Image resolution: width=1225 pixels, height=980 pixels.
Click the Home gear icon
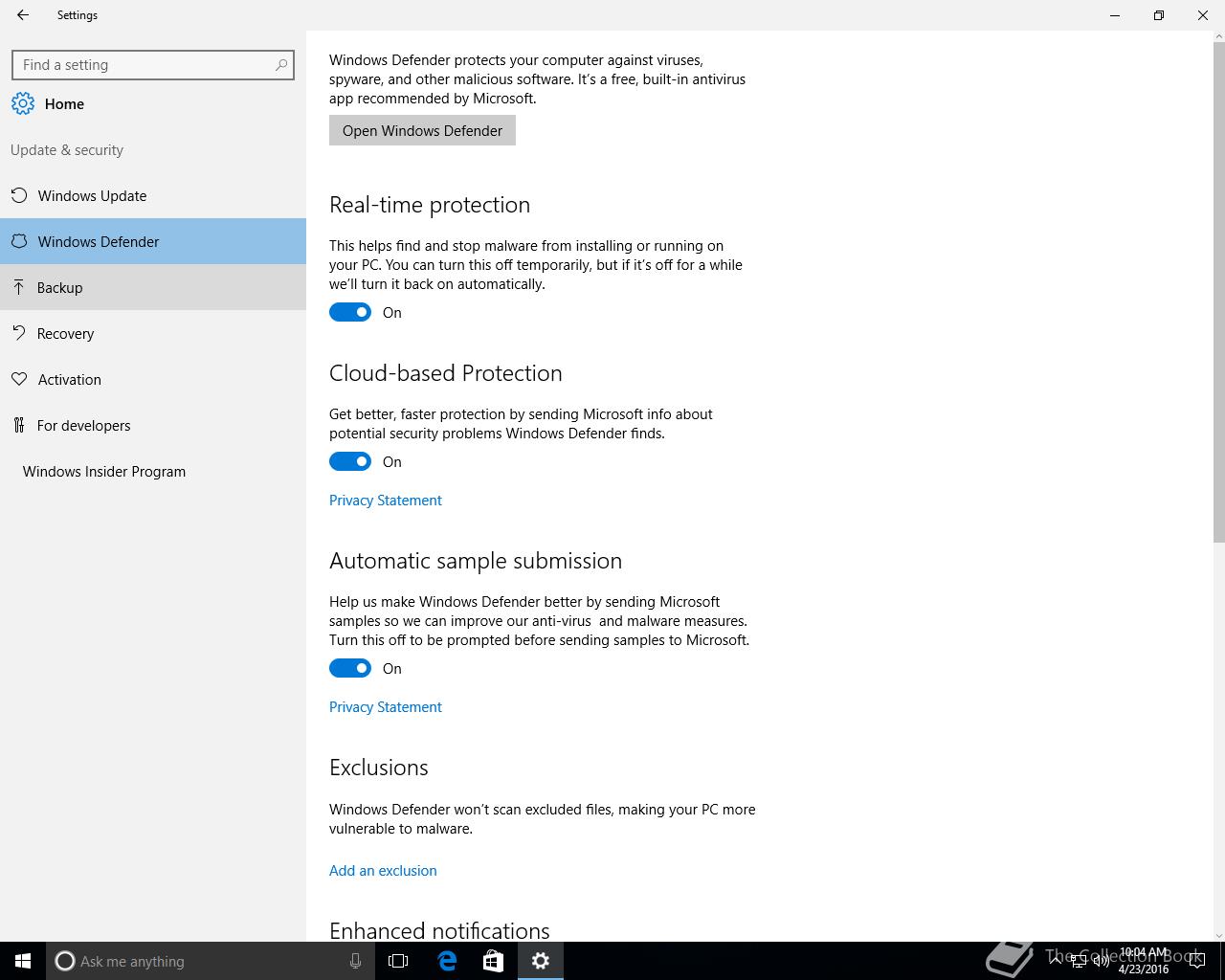tap(23, 103)
